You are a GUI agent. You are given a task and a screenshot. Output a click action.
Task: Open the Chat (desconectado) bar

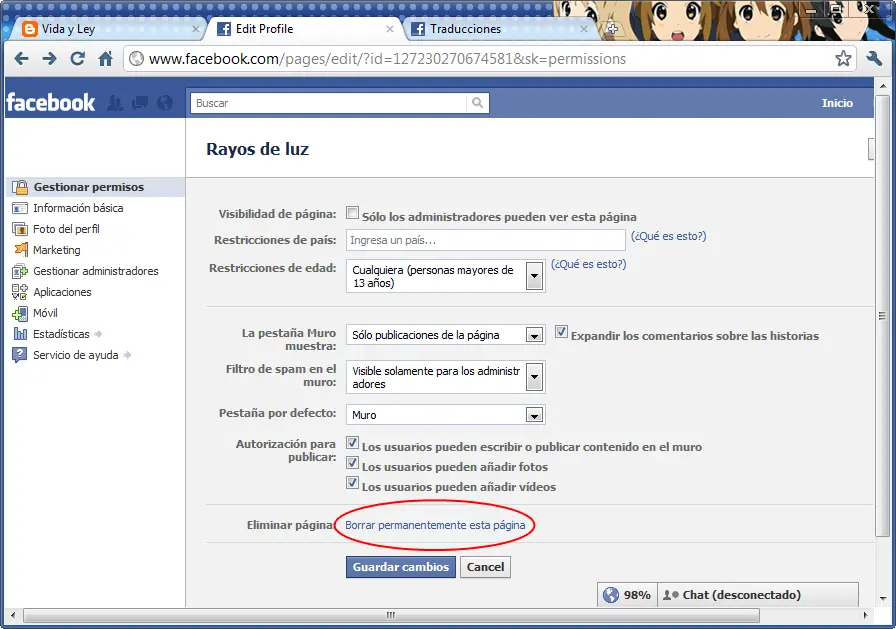point(758,595)
